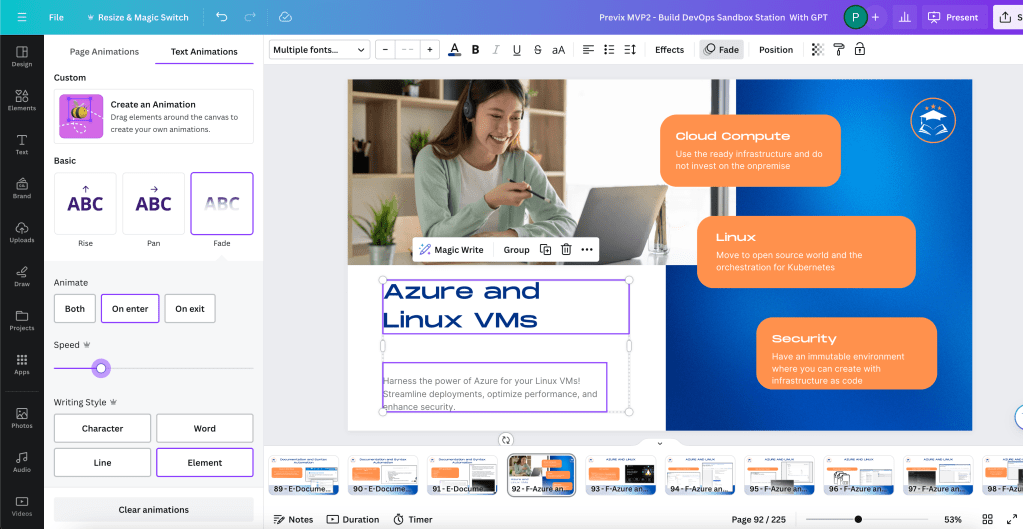Collapse the page thumbnails strip
1023x529 pixels.
coord(660,443)
